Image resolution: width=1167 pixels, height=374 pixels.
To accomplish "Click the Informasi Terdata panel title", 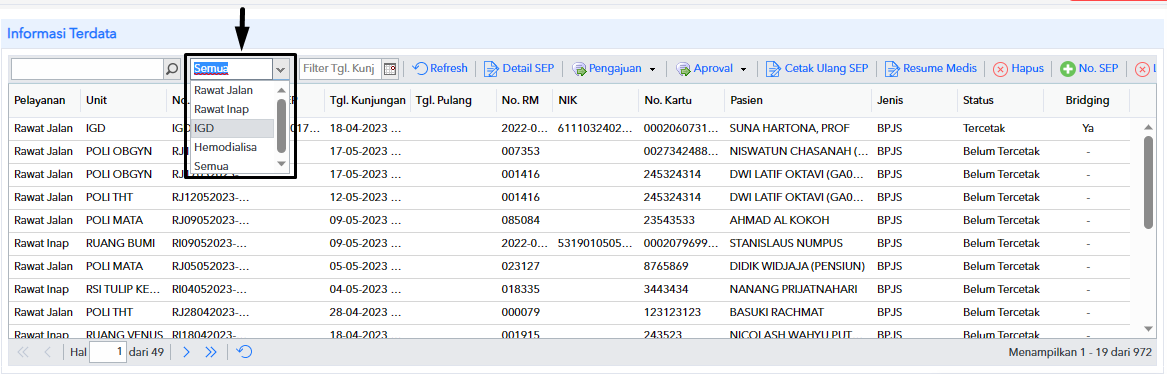I will point(62,33).
